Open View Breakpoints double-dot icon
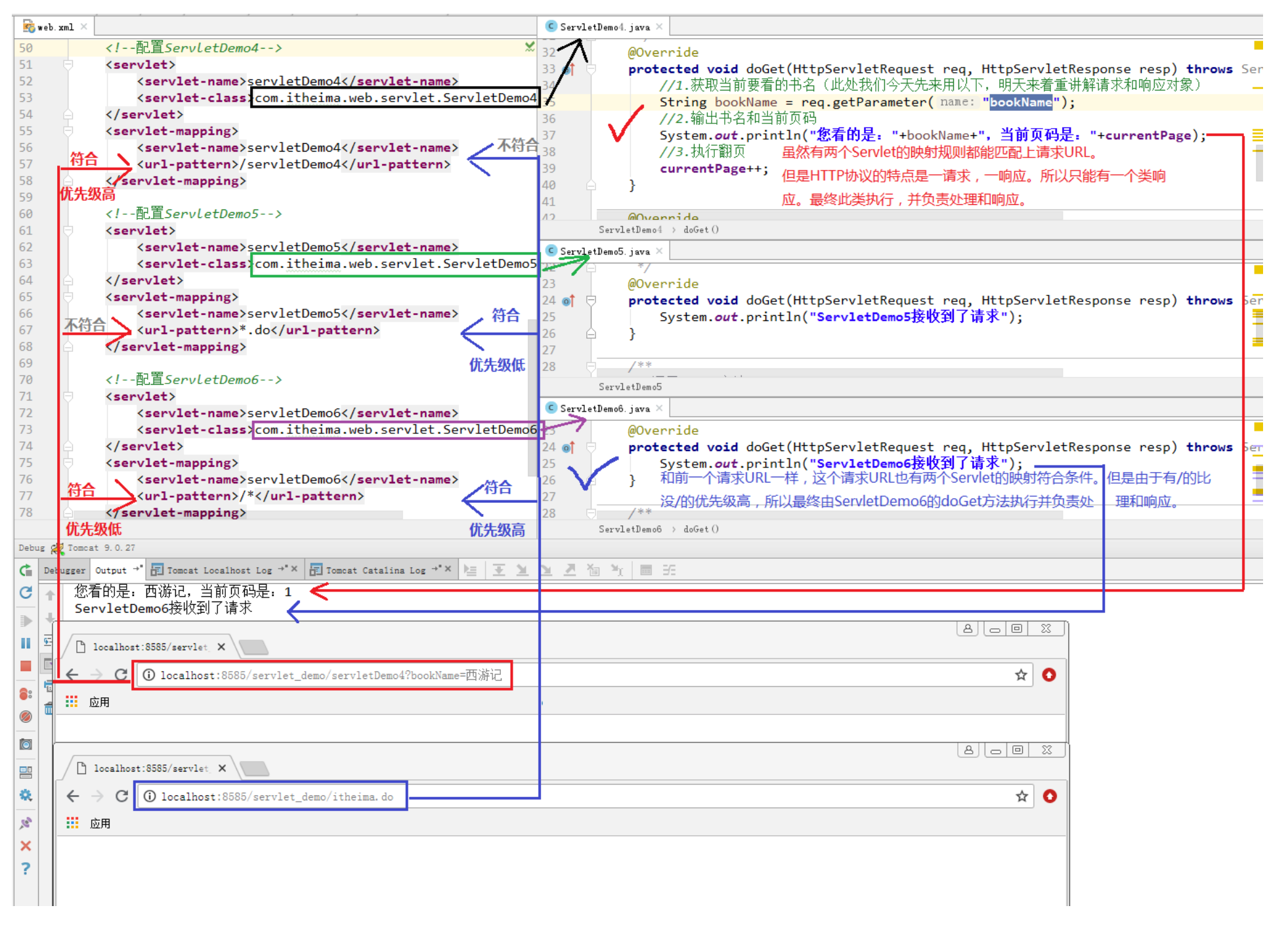 tap(26, 693)
